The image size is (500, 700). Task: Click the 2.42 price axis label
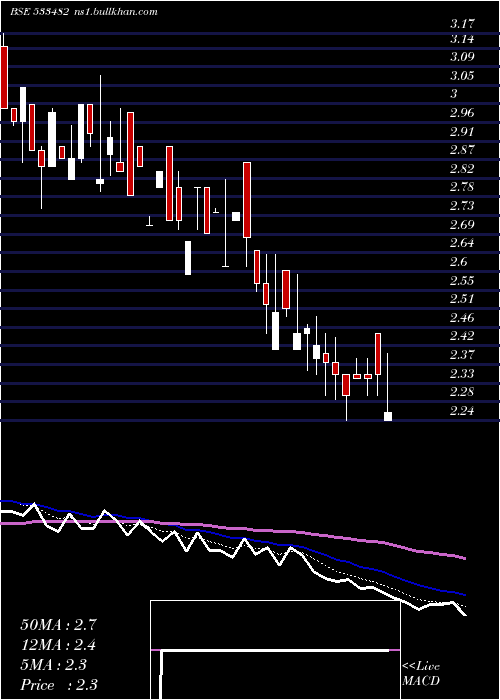tap(462, 336)
